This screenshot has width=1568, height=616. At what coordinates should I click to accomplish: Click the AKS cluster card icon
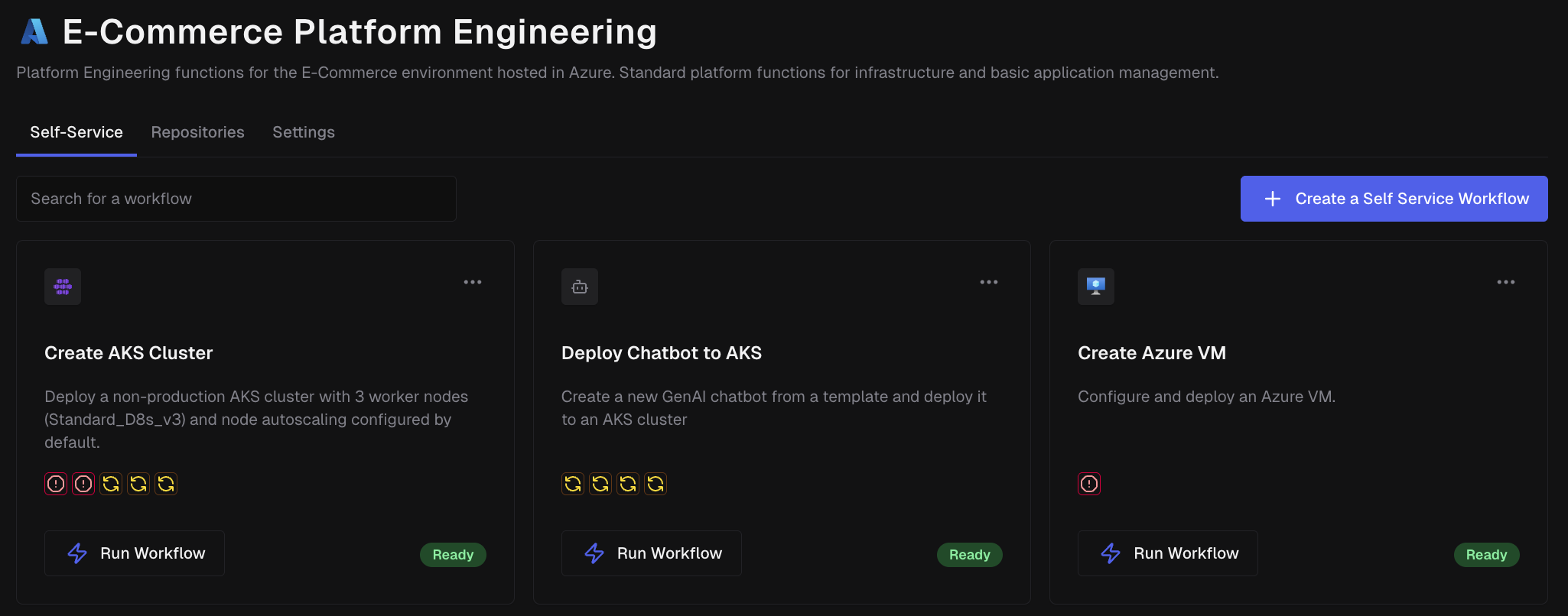[63, 287]
